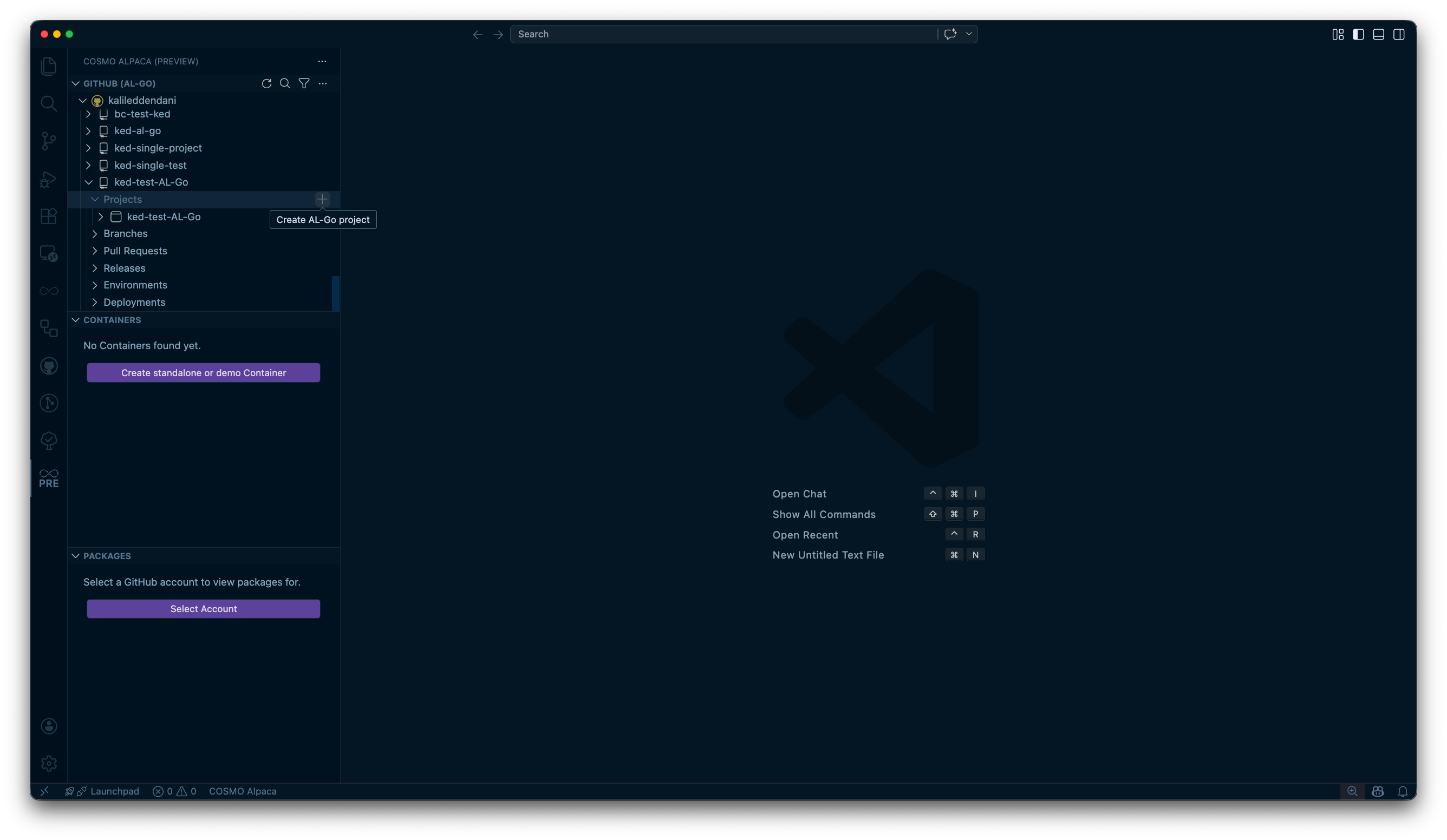Go back with the left arrow

478,35
